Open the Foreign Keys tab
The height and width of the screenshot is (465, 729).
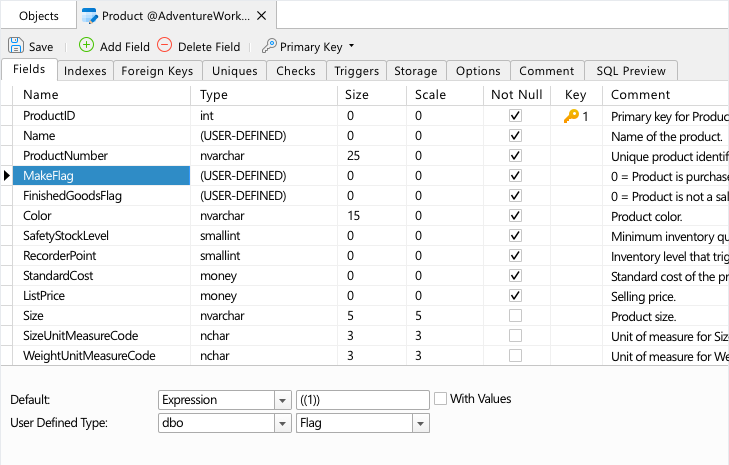click(x=157, y=71)
